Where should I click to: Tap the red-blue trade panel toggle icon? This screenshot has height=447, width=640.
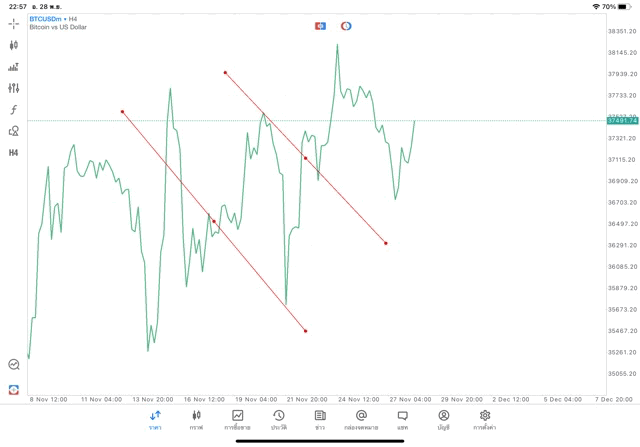coord(320,26)
